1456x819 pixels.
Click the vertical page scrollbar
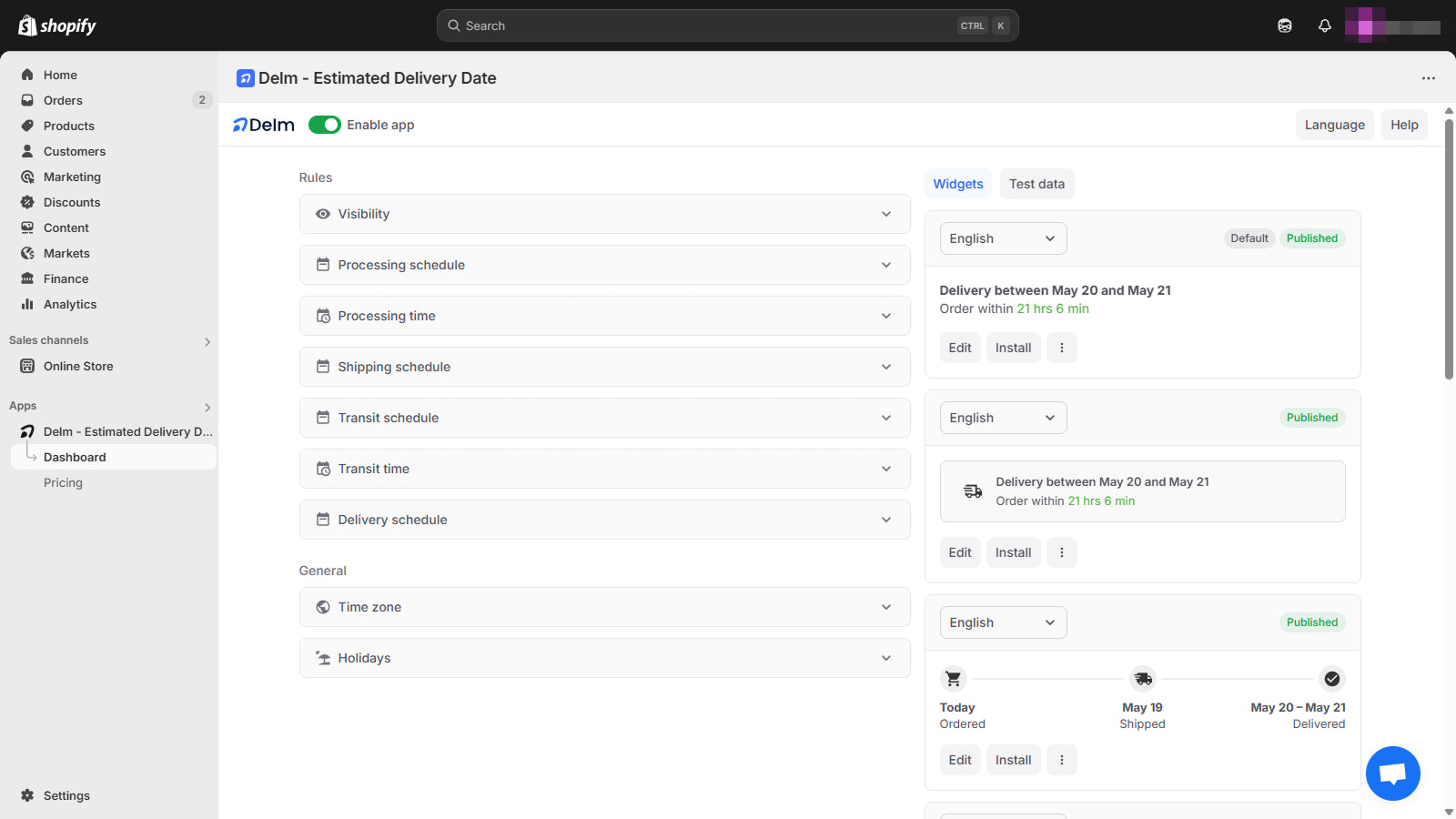[1449, 248]
